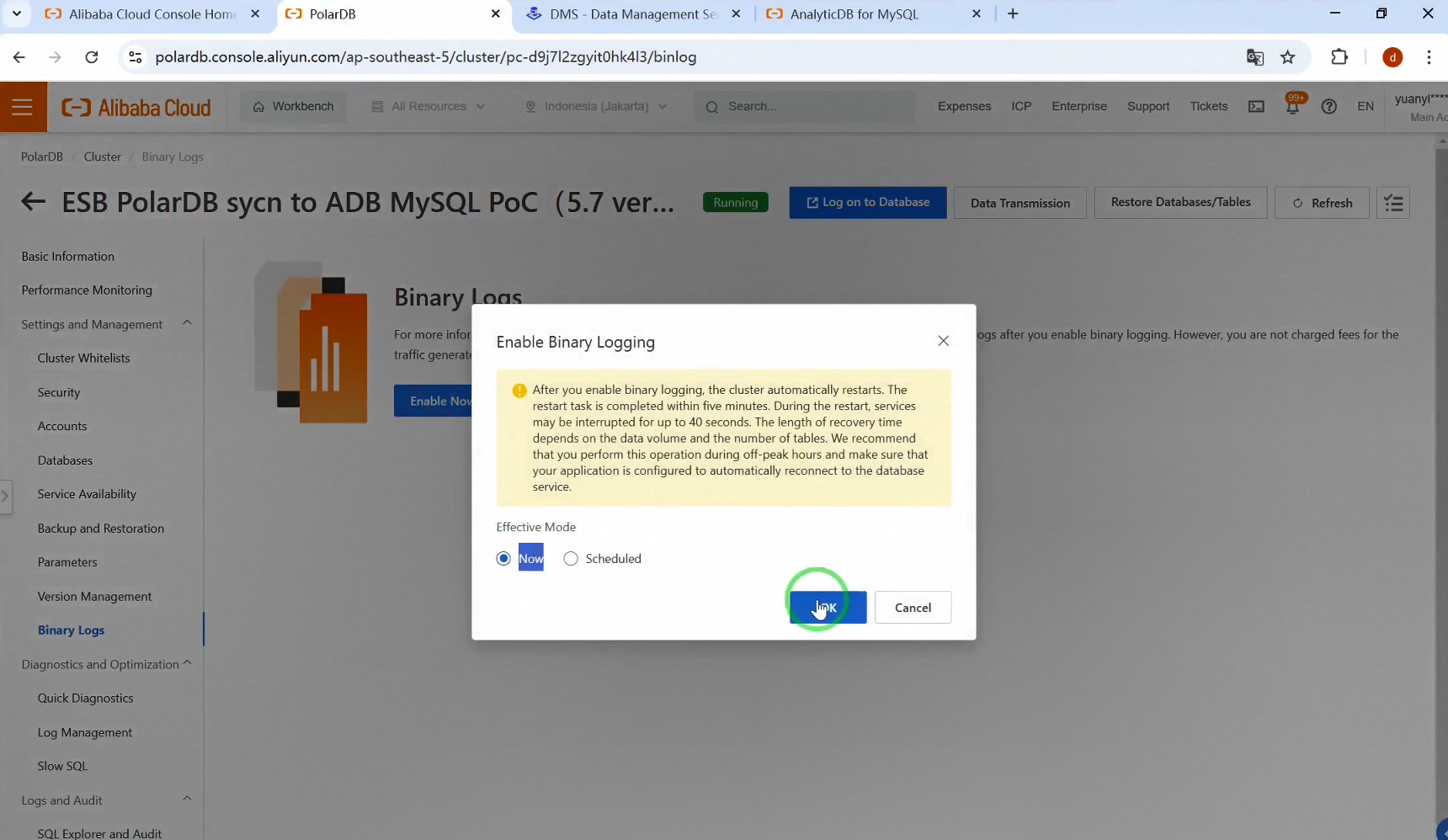Confirm the dialog with OK

(828, 608)
